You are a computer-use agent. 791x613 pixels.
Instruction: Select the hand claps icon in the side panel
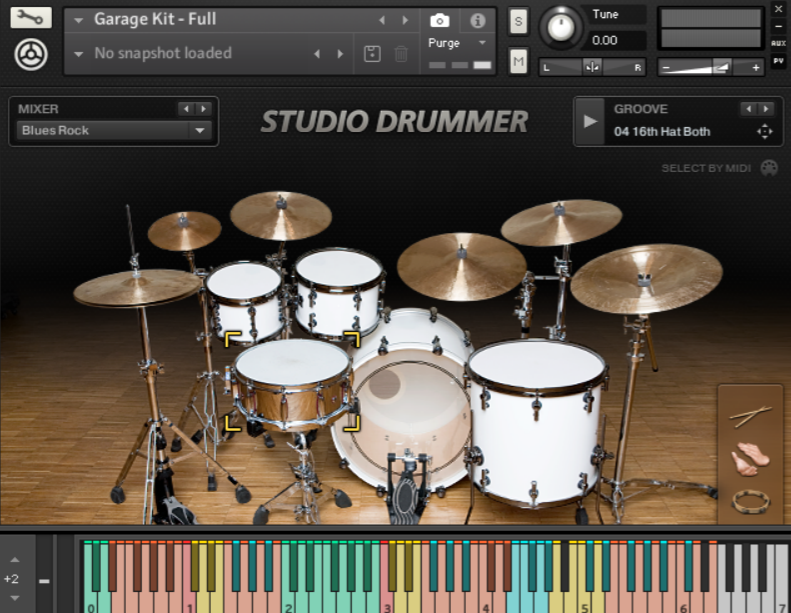[x=750, y=459]
